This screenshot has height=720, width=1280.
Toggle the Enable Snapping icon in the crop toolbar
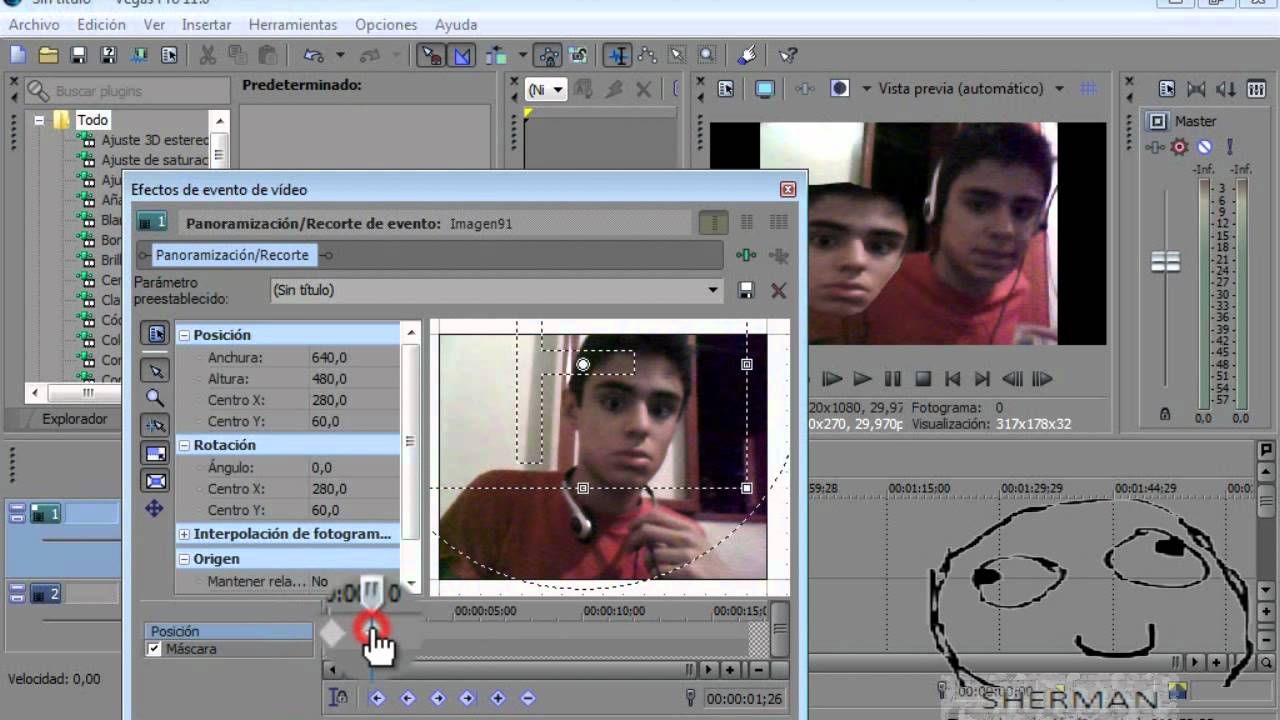pyautogui.click(x=155, y=426)
